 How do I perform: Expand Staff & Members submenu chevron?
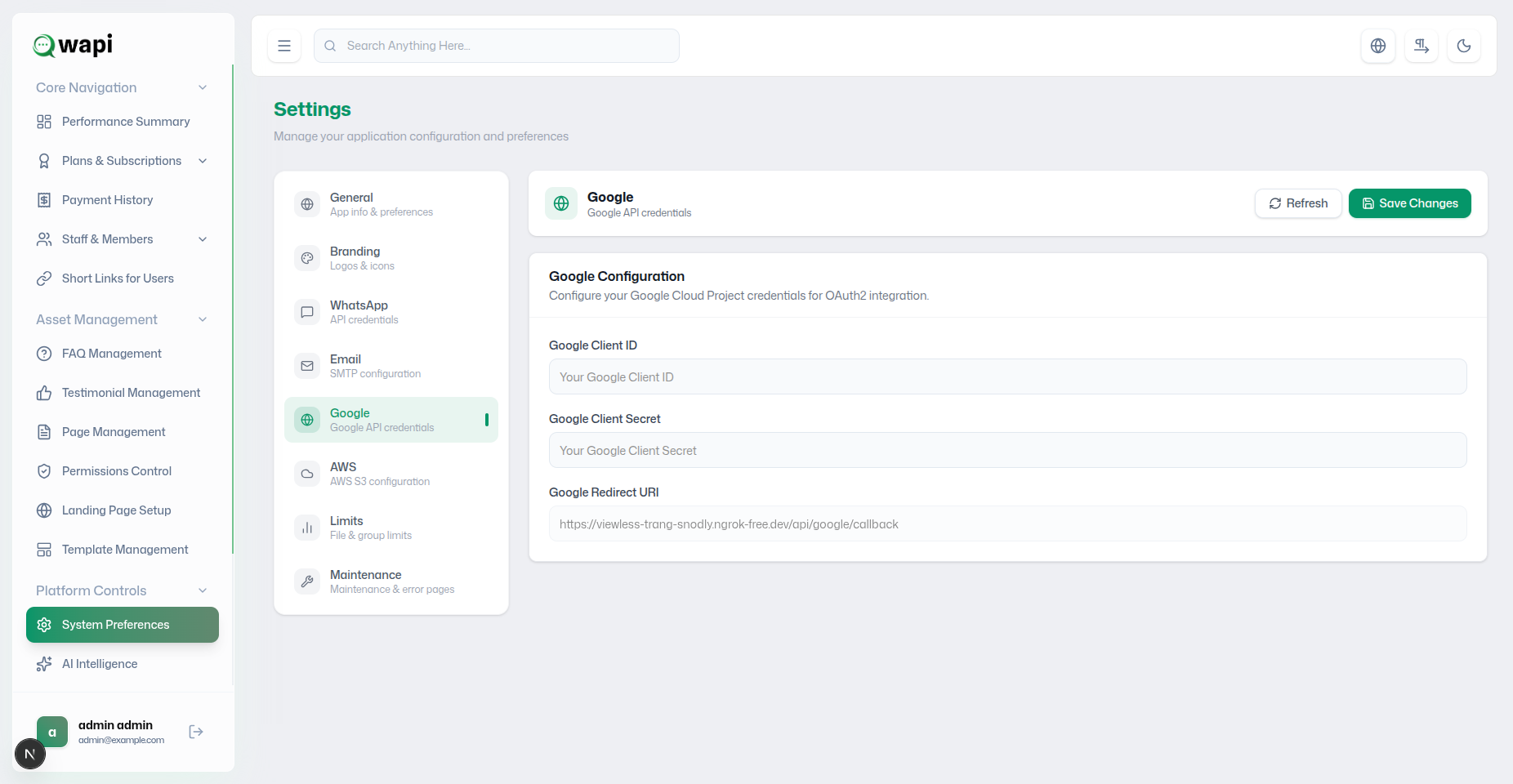[x=203, y=239]
